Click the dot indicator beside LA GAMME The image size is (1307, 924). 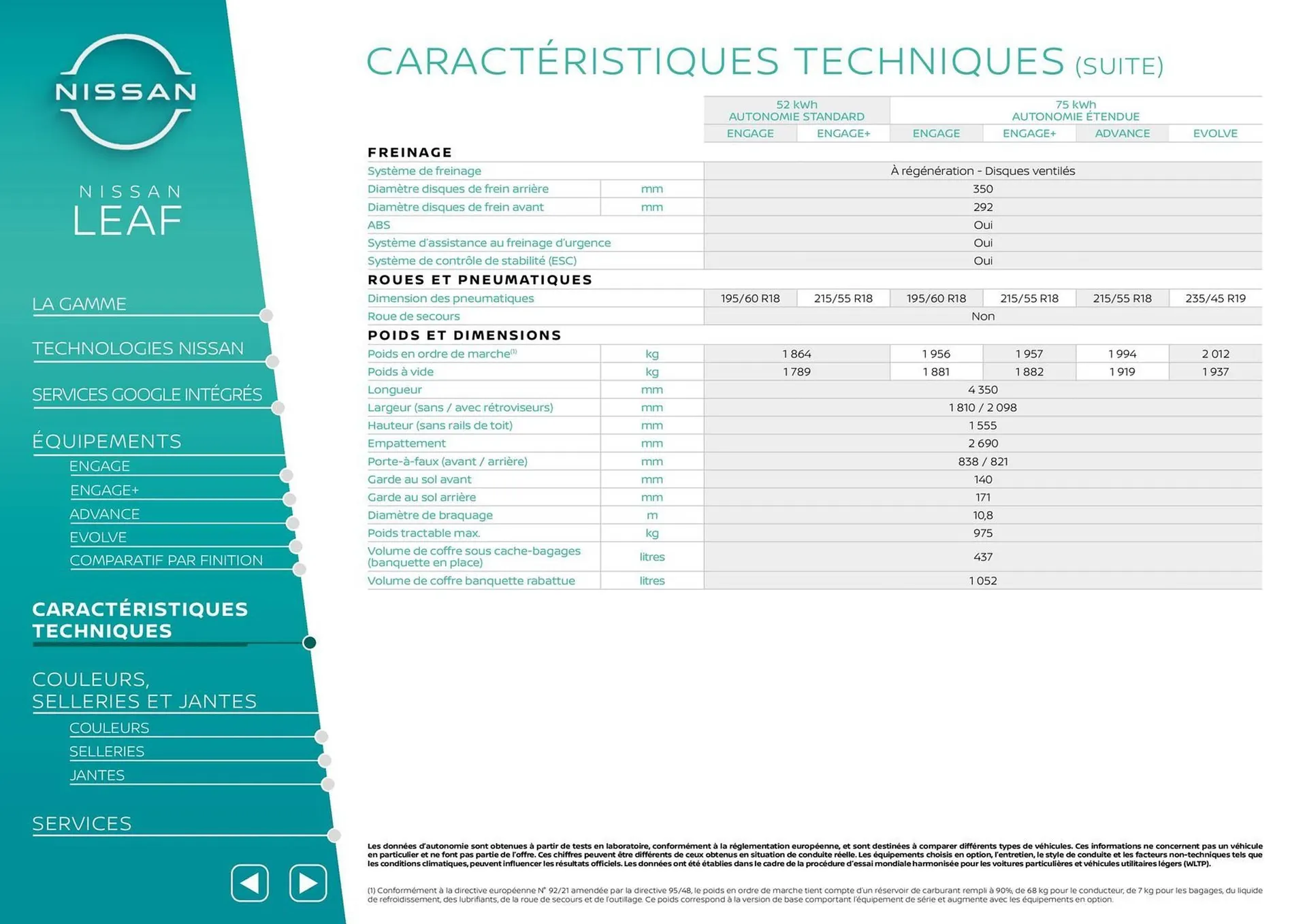pyautogui.click(x=265, y=314)
